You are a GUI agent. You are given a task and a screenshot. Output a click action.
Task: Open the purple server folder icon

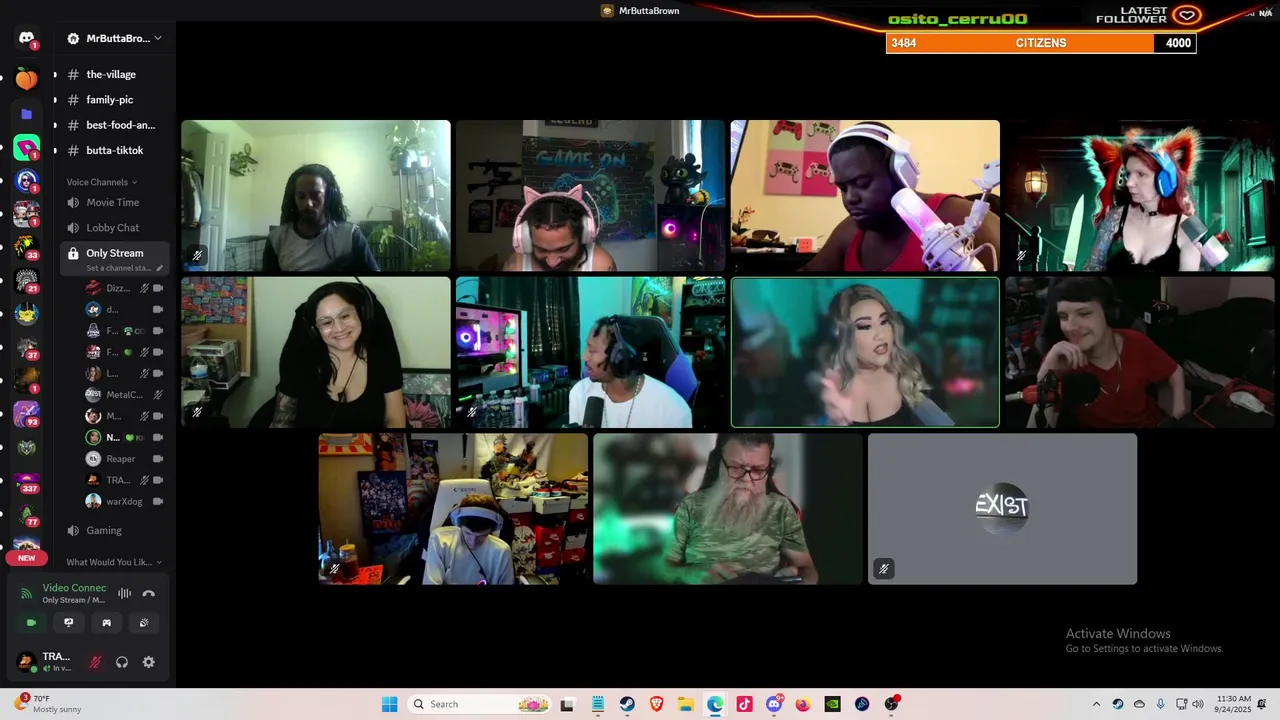click(27, 114)
